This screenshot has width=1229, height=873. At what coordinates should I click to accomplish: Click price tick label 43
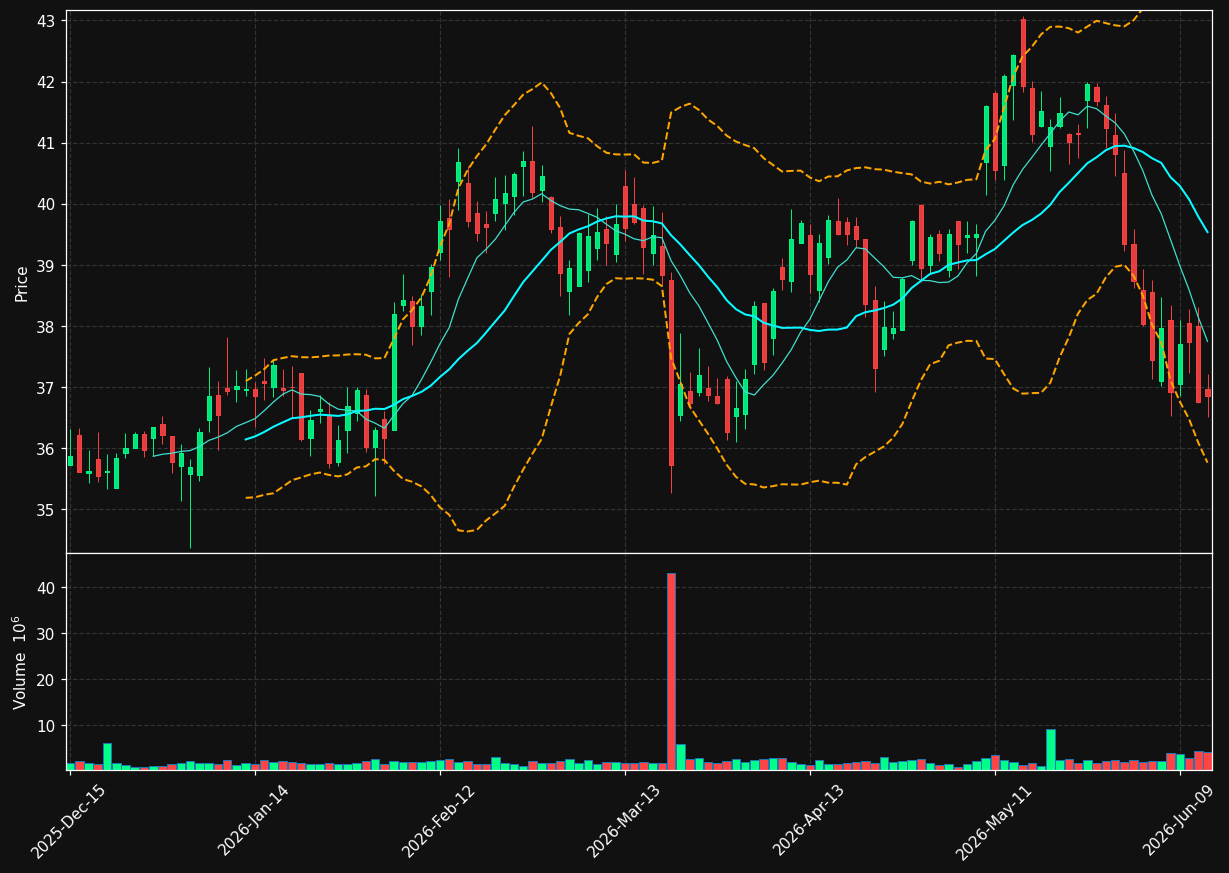coord(48,21)
